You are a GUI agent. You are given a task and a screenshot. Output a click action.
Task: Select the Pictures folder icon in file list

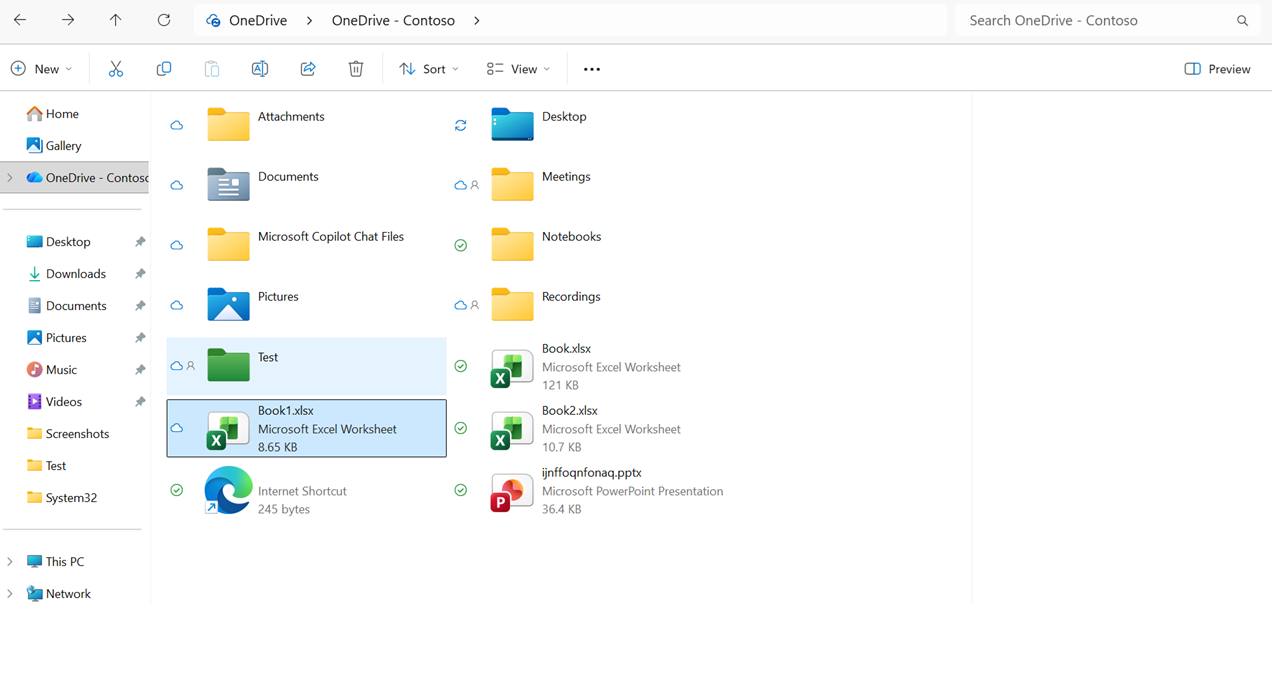(x=228, y=304)
